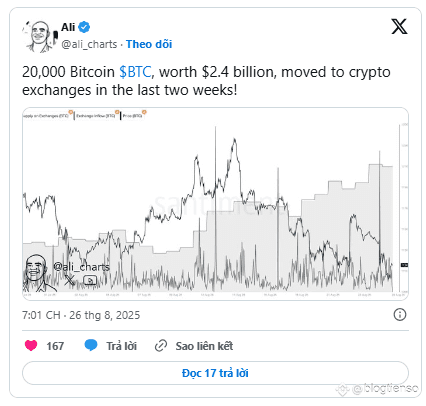Toggle the Price (BTC) legend item
The image size is (426, 406).
coord(134,116)
